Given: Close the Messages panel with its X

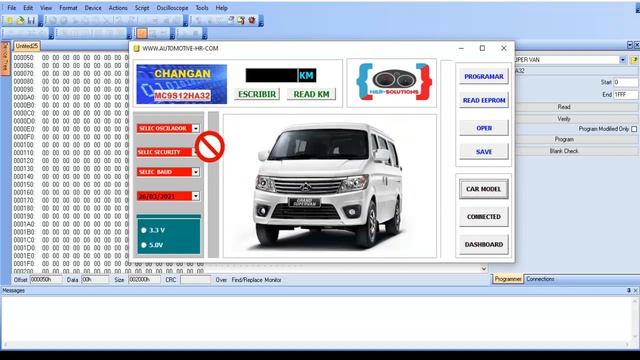Looking at the screenshot, I should point(636,291).
